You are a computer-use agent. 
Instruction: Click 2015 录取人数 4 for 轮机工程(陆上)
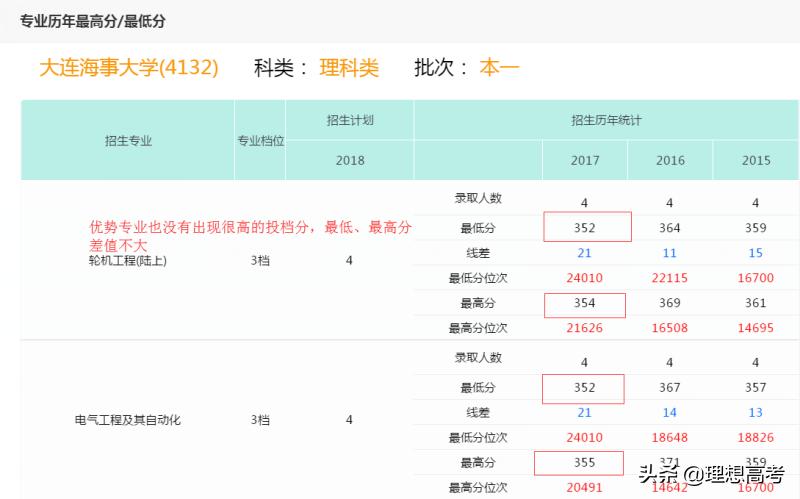(756, 203)
